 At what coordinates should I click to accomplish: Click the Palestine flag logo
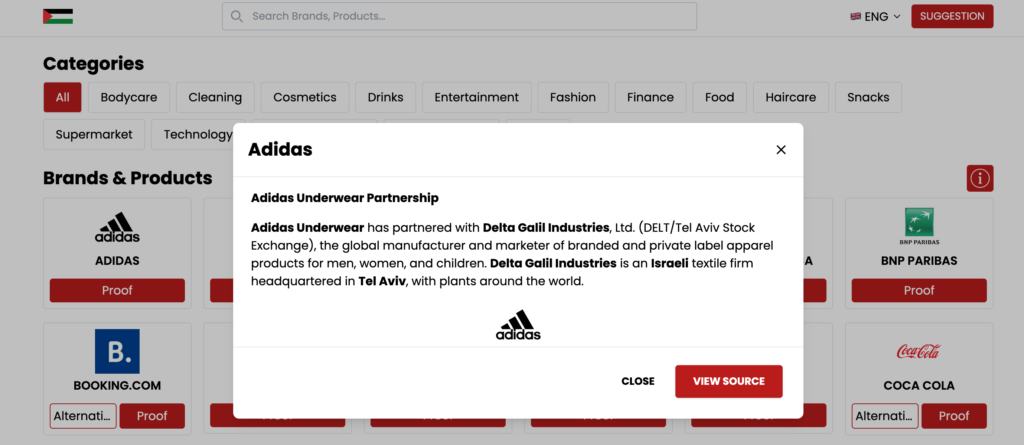pos(57,16)
